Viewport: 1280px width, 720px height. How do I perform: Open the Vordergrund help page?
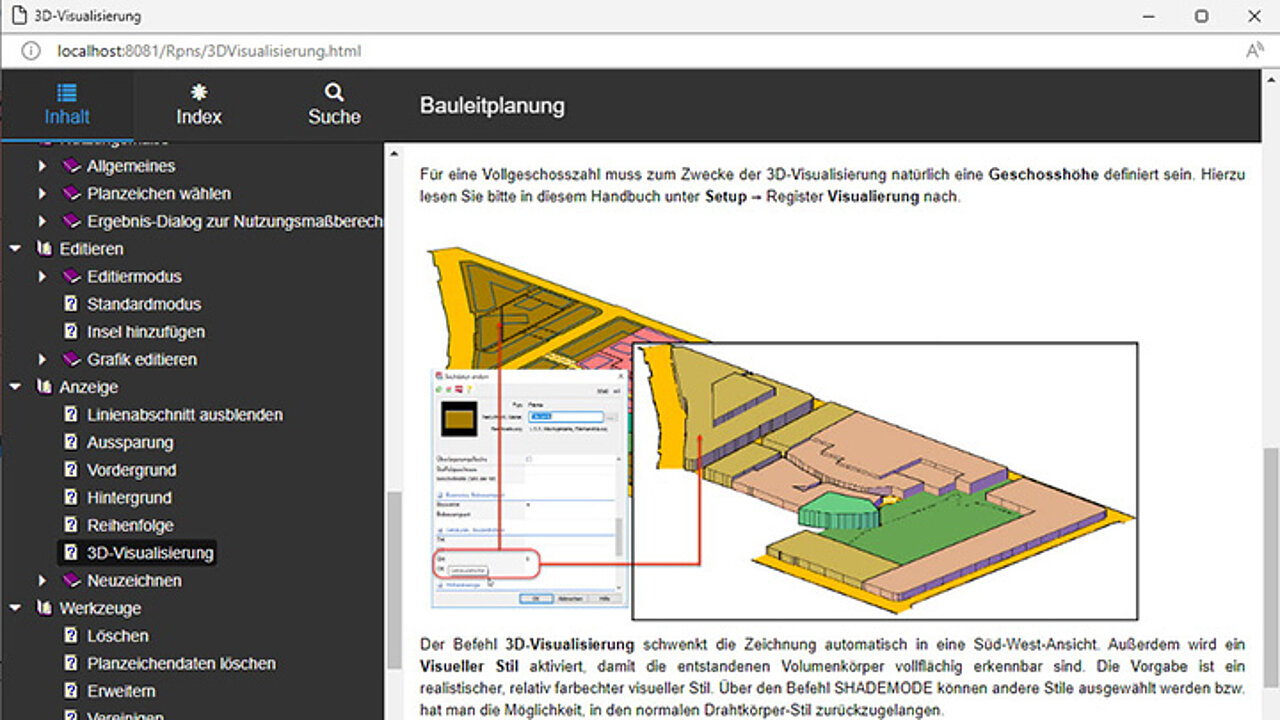(131, 470)
